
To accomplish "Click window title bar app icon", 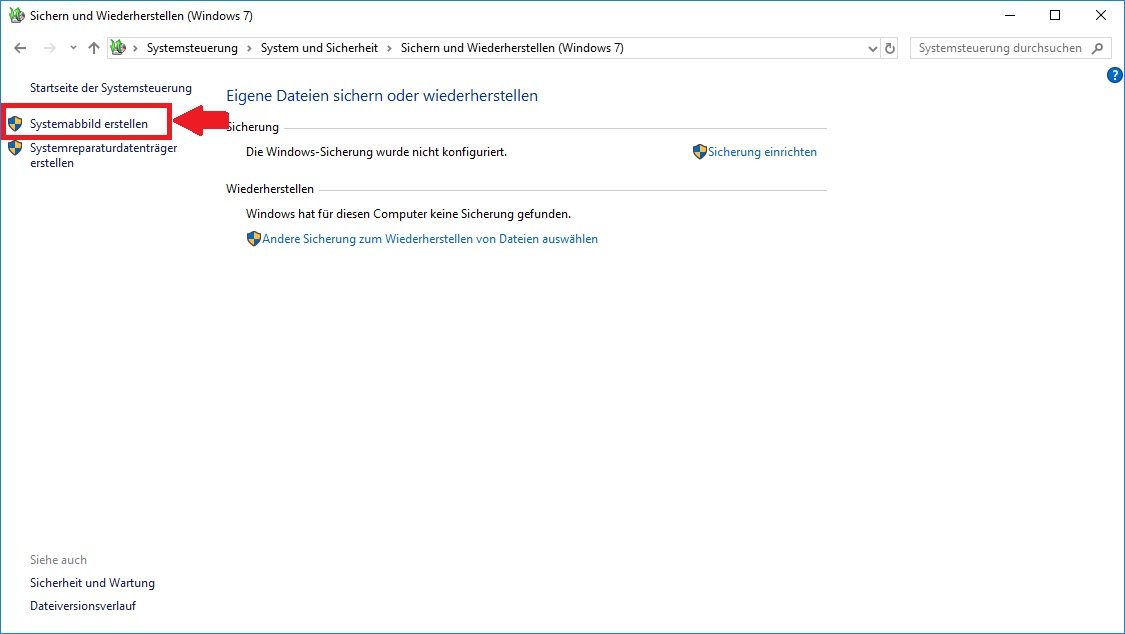I will coord(17,15).
